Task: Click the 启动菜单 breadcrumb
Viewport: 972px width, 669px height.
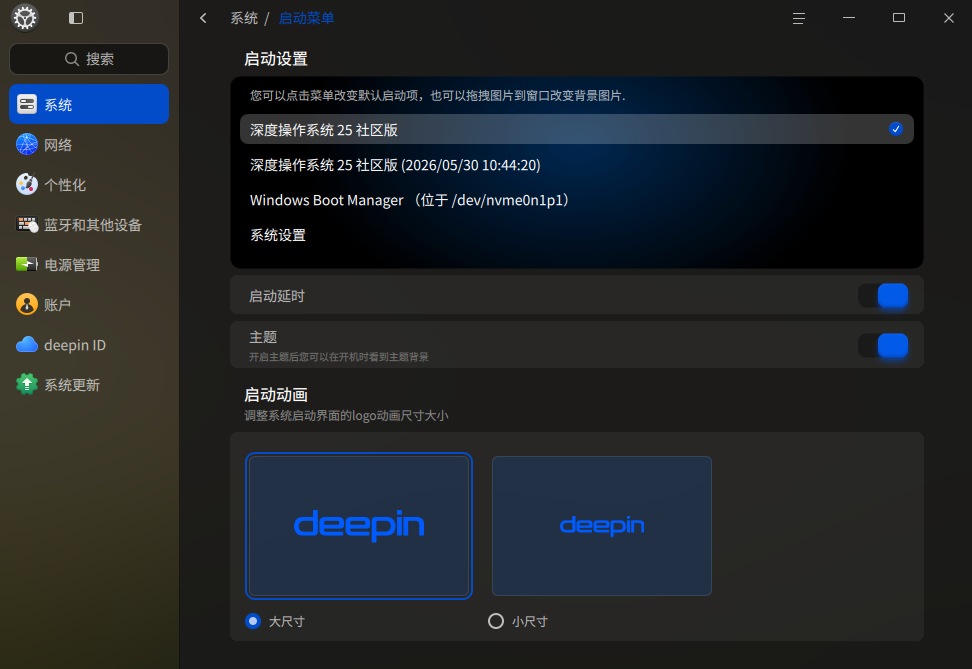Action: [x=306, y=18]
